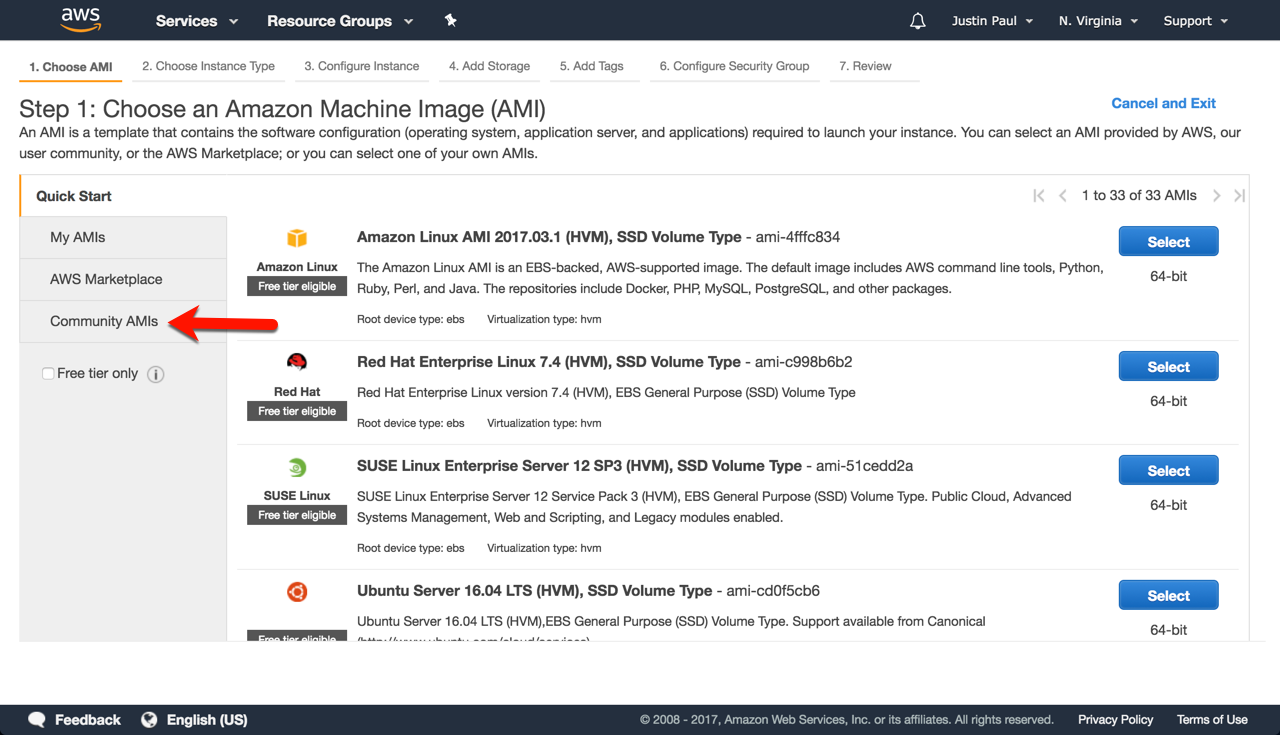Go to first page of AMIs arrow
Screen dimensions: 1280x735
click(1039, 196)
